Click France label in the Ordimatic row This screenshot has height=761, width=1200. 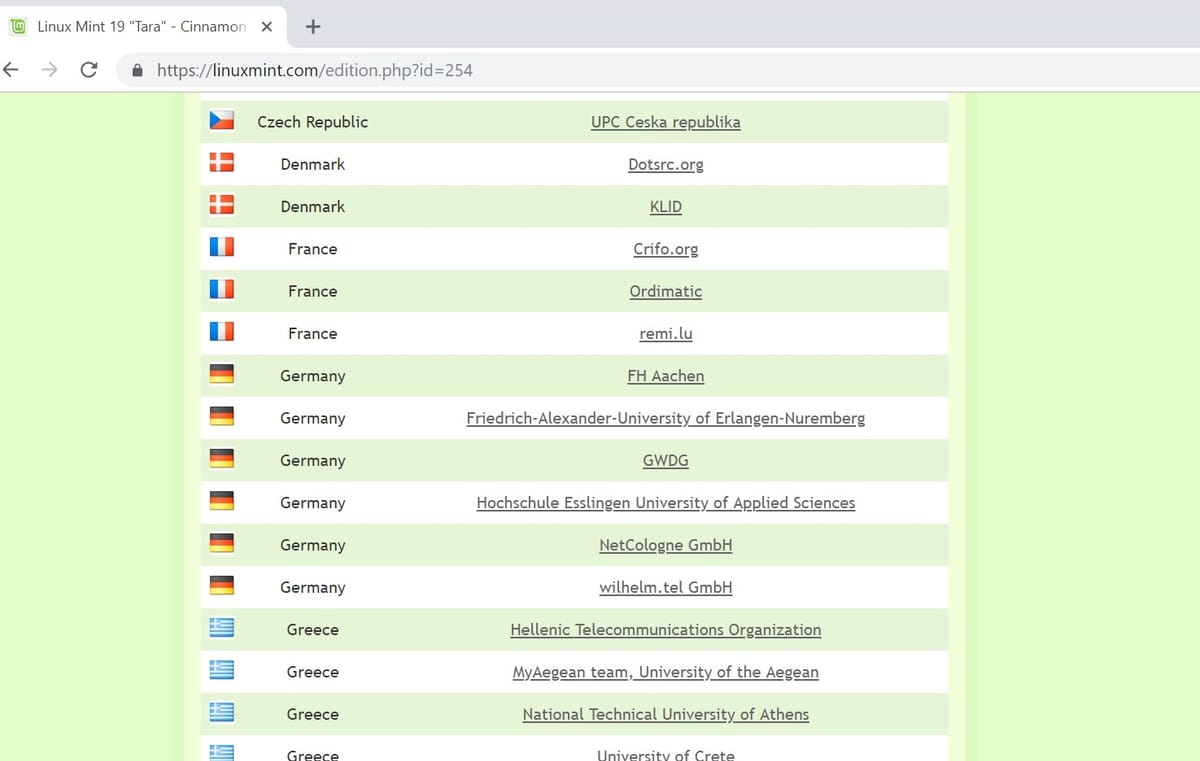tap(313, 291)
